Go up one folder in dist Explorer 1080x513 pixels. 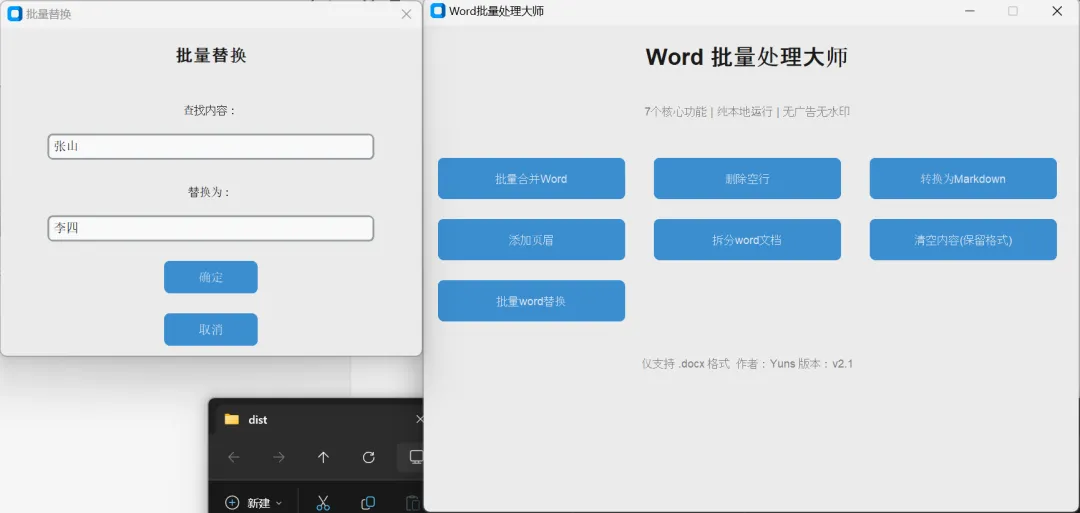pos(323,457)
